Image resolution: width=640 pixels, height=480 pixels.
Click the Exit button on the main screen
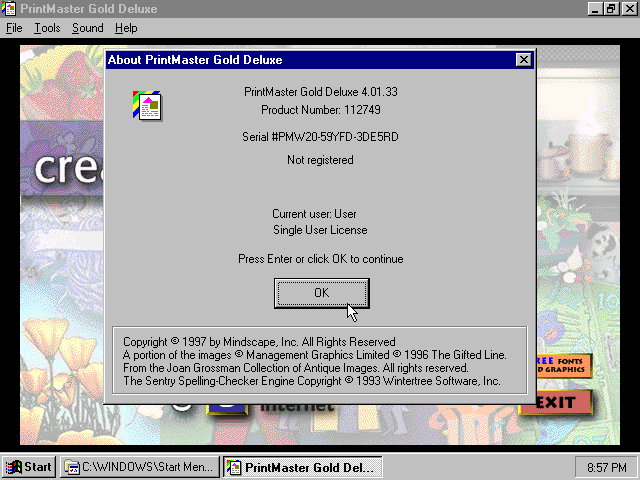556,402
